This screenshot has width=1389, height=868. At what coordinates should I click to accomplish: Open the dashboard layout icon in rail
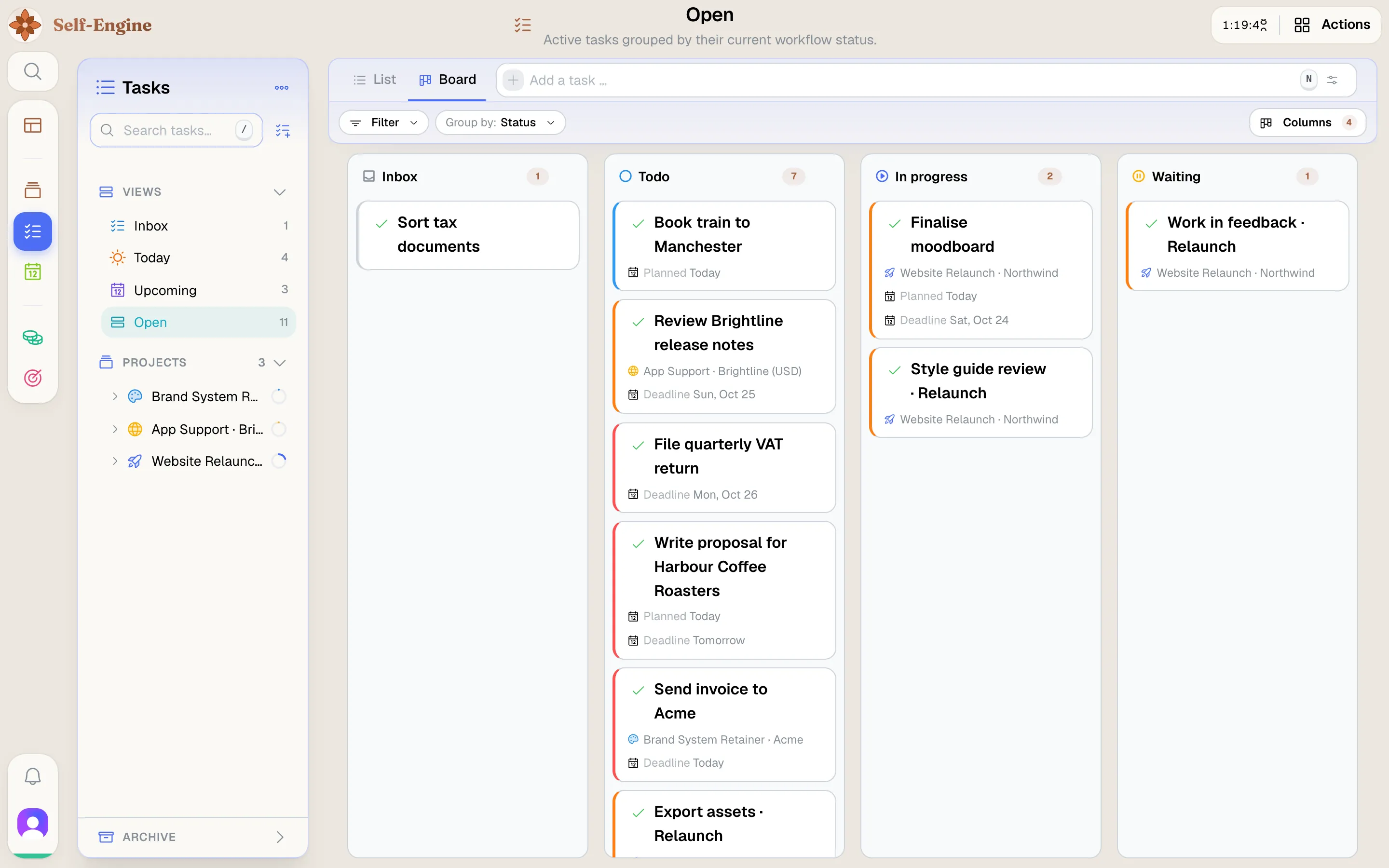tap(33, 125)
